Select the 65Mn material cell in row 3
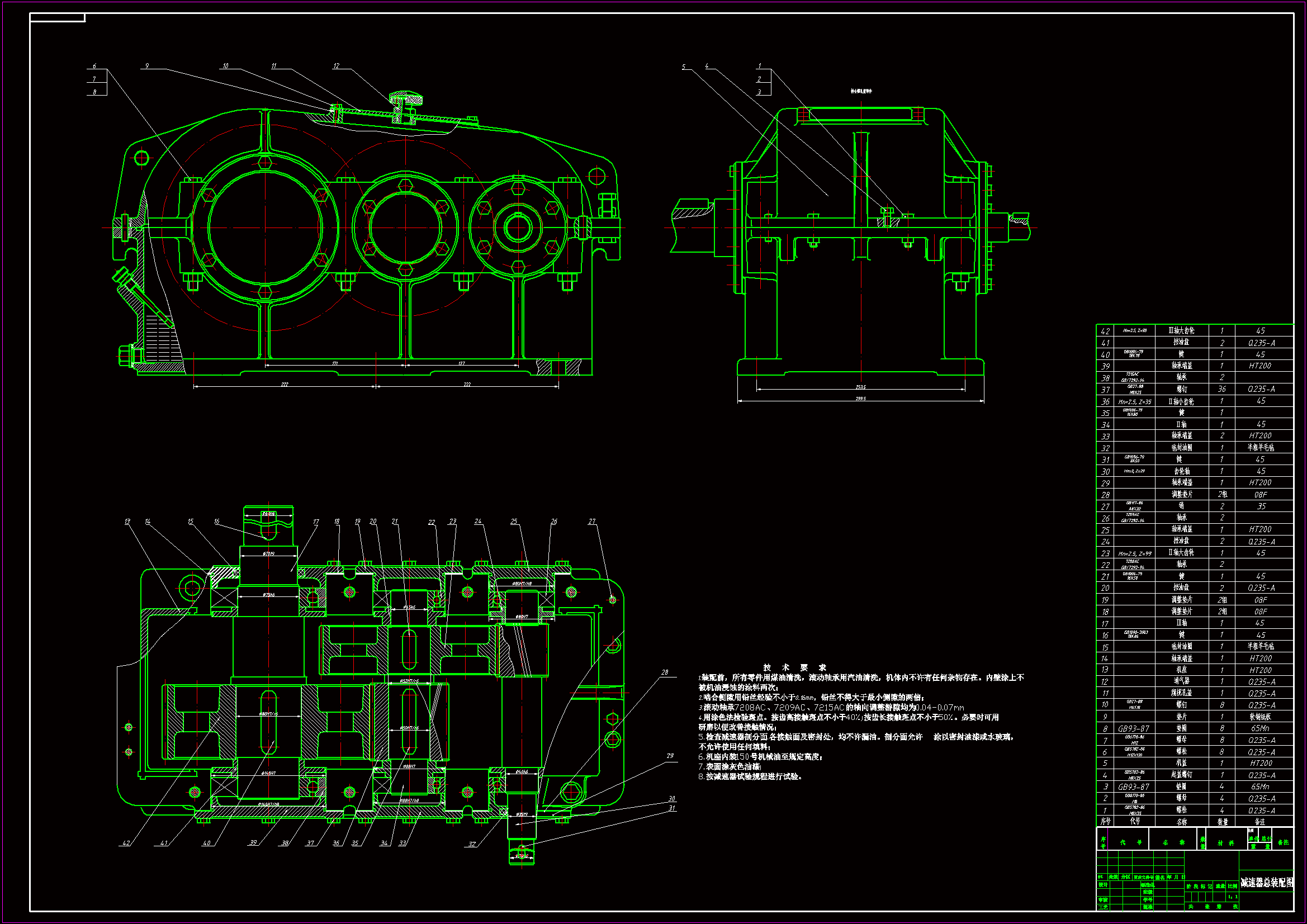The height and width of the screenshot is (924, 1307). [x=1260, y=787]
